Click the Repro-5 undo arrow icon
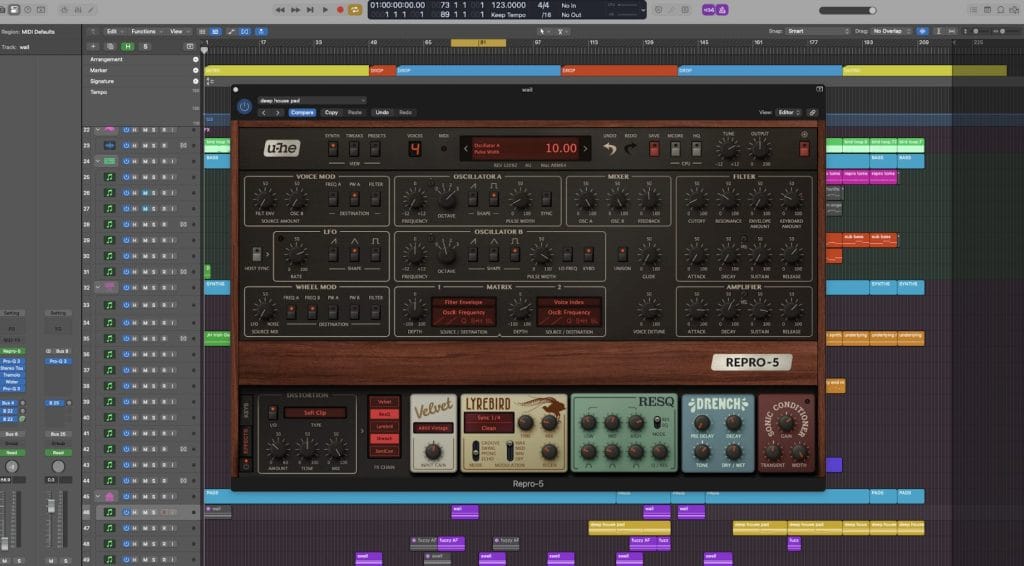Screen dimensions: 1024x566 (610, 149)
